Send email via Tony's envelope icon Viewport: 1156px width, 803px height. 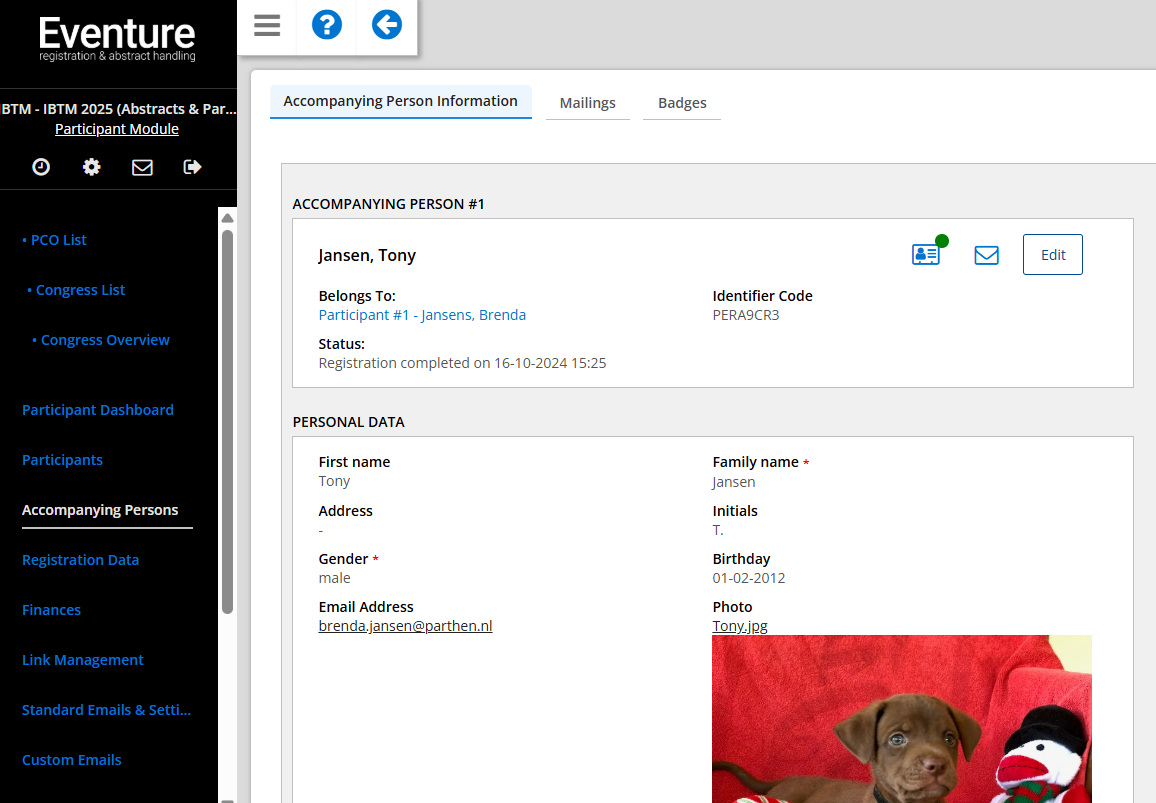(986, 255)
